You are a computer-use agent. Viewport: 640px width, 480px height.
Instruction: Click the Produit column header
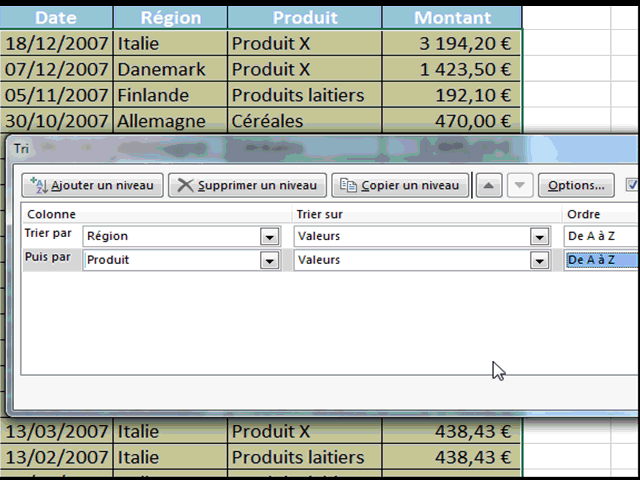coord(305,18)
